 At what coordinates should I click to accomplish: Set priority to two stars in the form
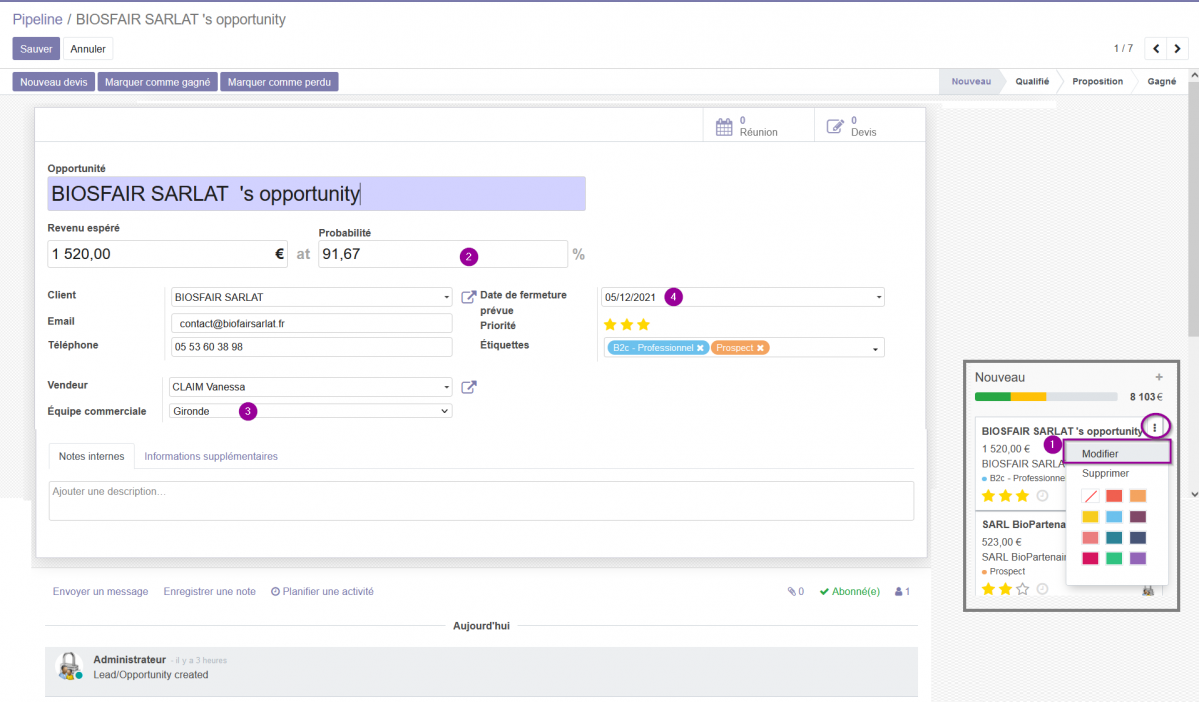627,325
